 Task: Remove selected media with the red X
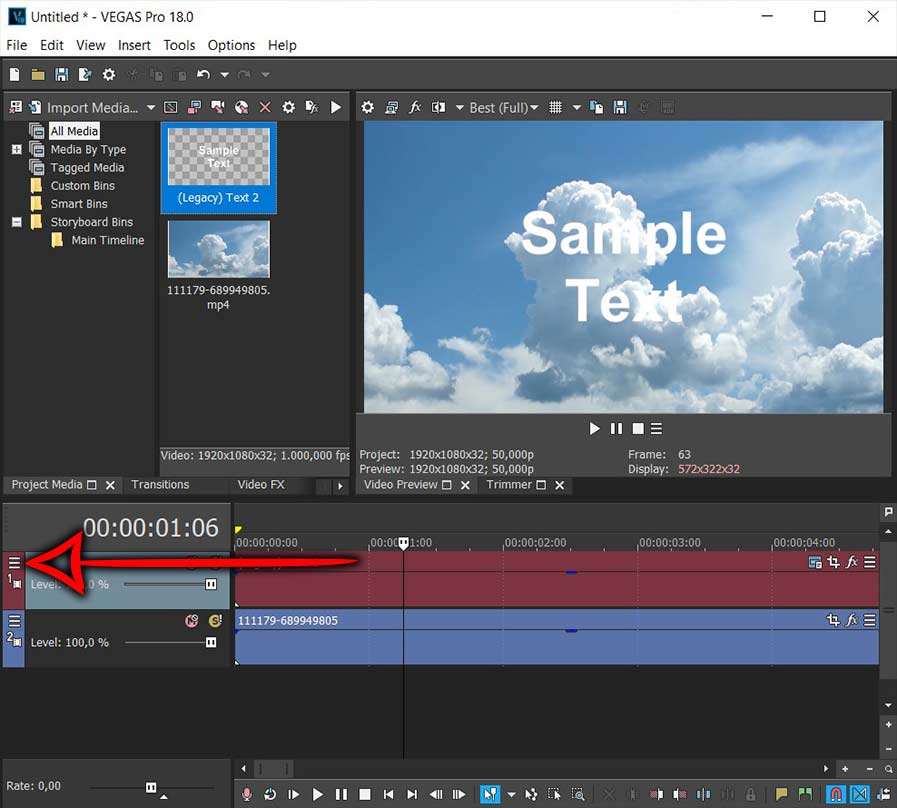coord(265,108)
